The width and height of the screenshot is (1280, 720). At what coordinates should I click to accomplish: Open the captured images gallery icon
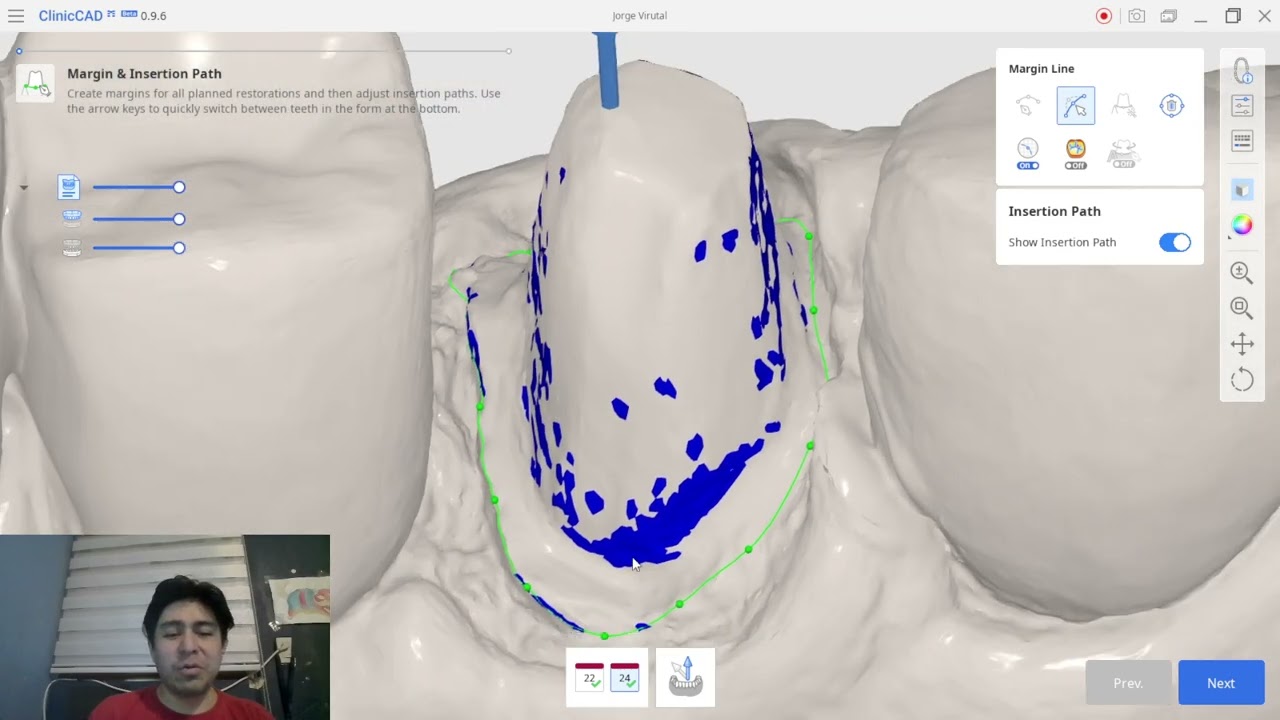point(1169,16)
